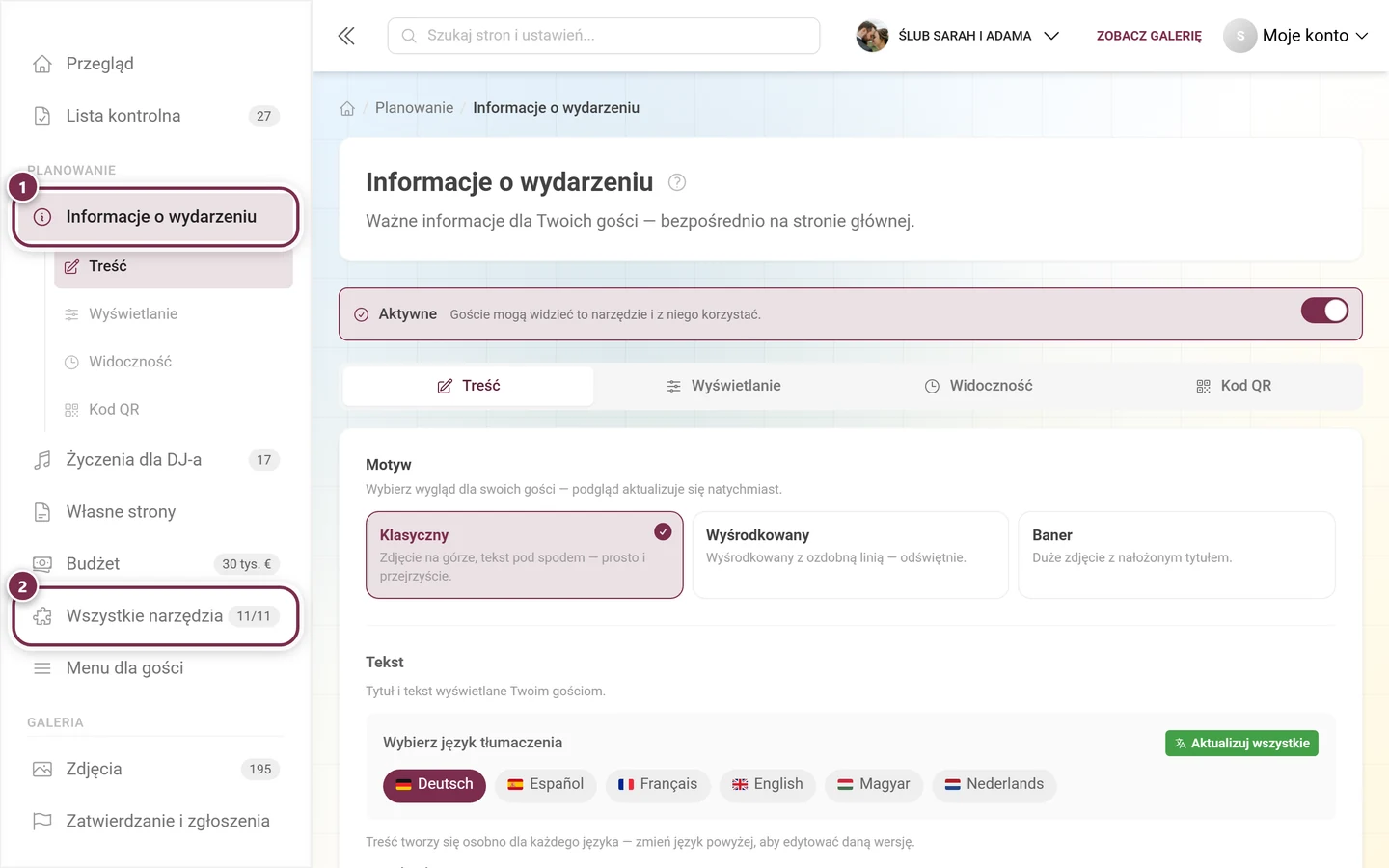Screen dimensions: 1389x868
Task: Expand the Moje konto menu
Action: click(1297, 36)
